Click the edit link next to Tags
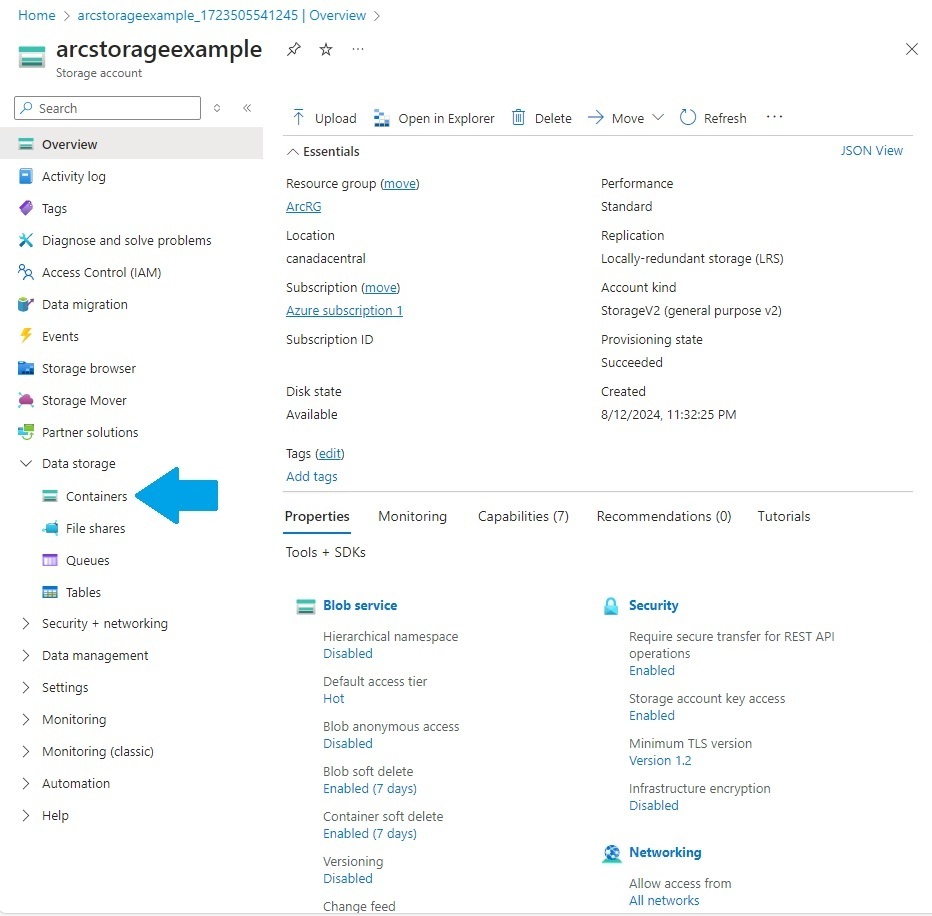Image resolution: width=932 pixels, height=916 pixels. [330, 454]
